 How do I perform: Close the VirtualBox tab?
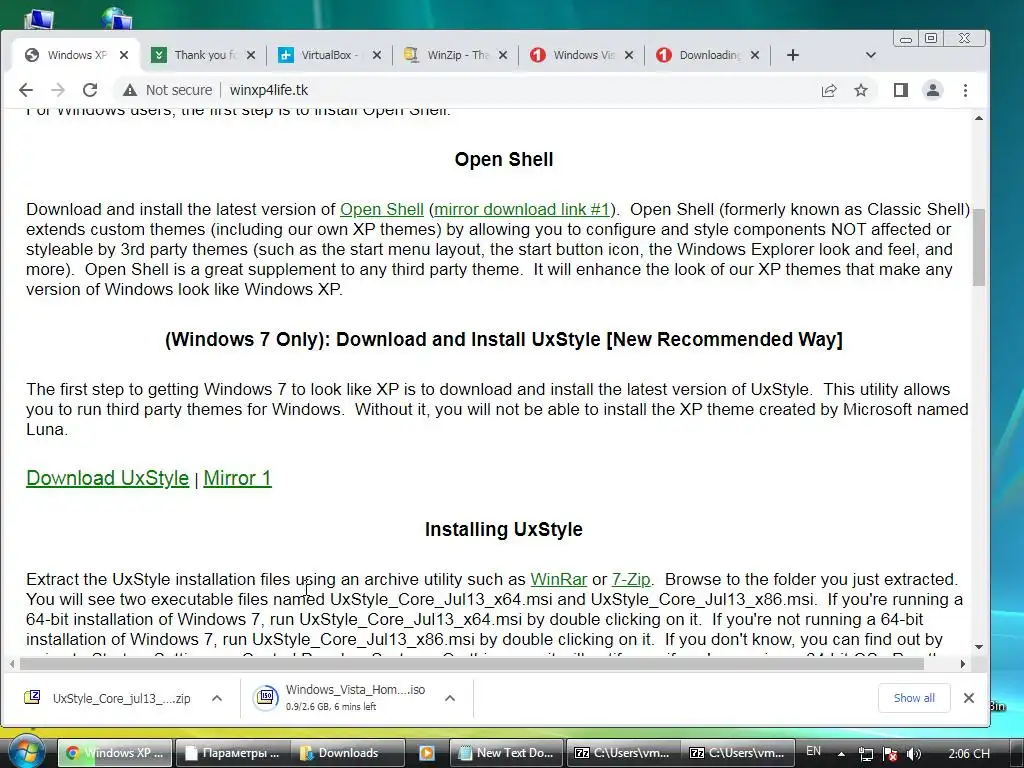tap(377, 56)
